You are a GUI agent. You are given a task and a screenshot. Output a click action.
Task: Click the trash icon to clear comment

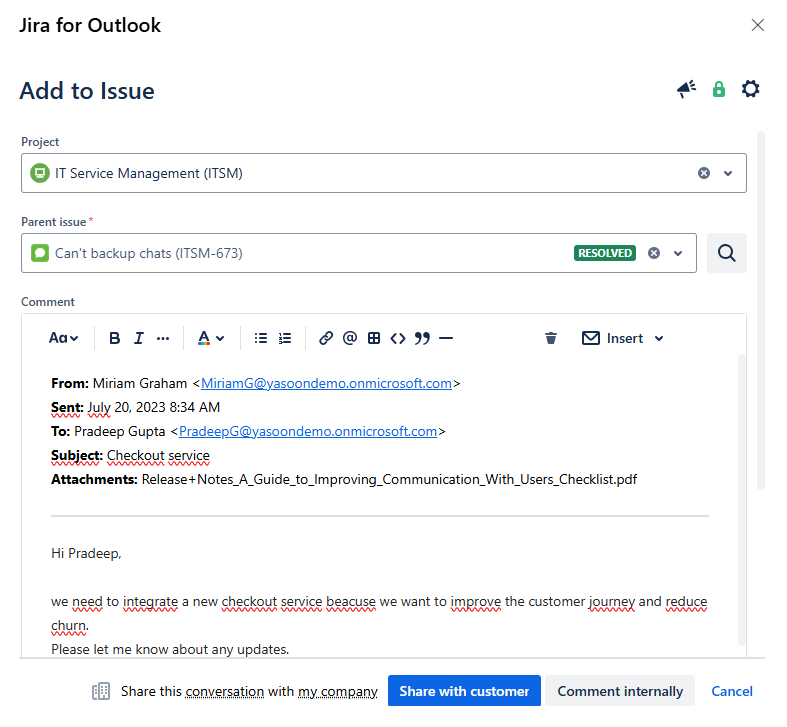[x=551, y=338]
